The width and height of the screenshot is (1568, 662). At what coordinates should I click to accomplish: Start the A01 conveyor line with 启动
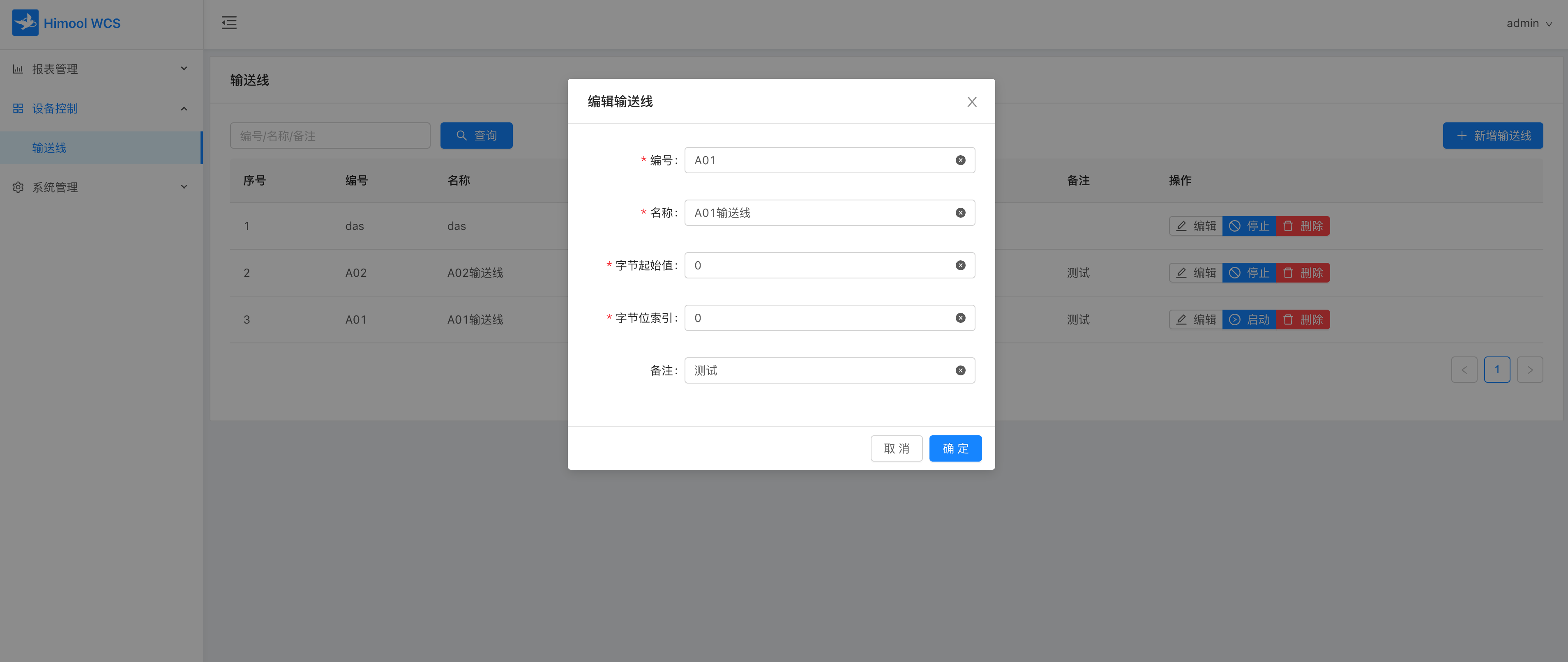point(1249,320)
